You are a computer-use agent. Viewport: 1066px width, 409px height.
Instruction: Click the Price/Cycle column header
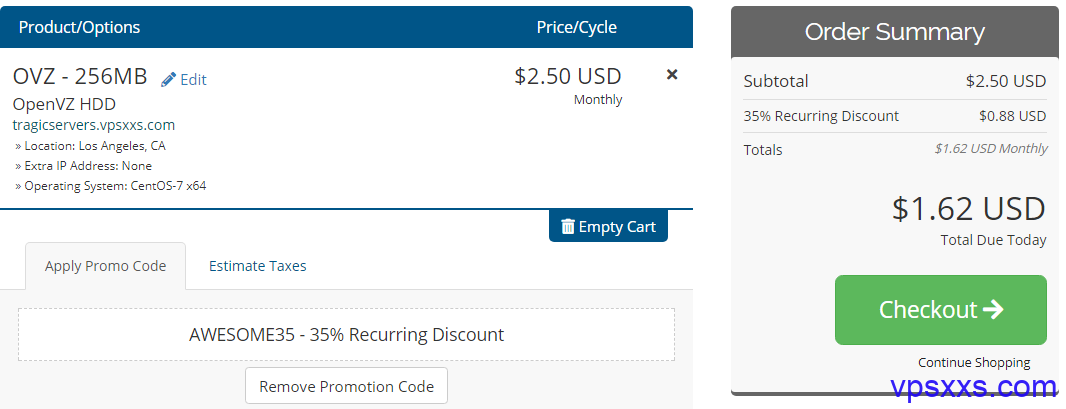pyautogui.click(x=577, y=27)
